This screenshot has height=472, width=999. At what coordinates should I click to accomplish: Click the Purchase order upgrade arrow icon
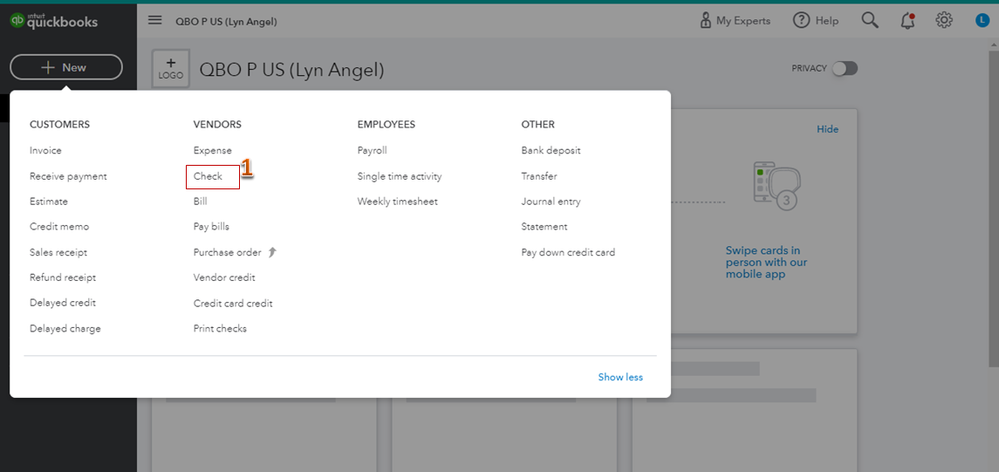tap(273, 252)
